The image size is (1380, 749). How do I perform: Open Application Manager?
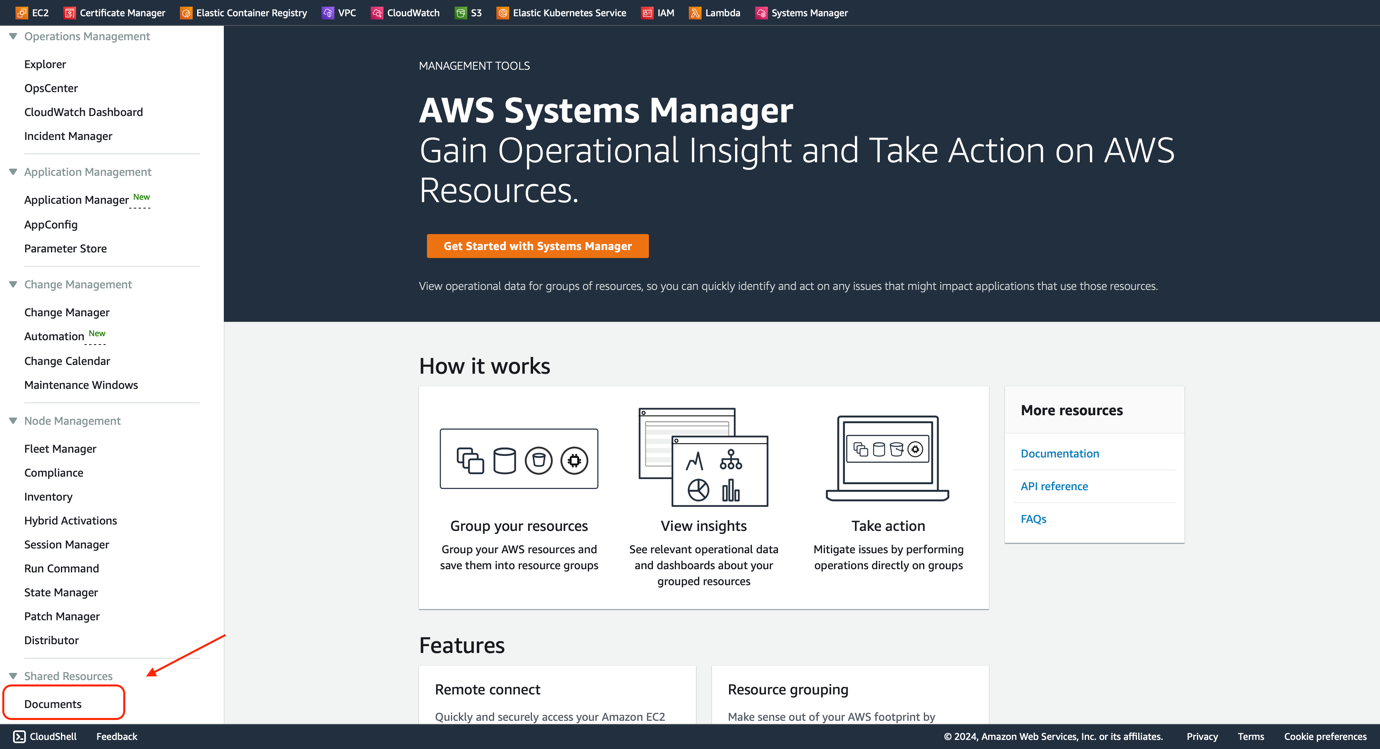click(76, 200)
